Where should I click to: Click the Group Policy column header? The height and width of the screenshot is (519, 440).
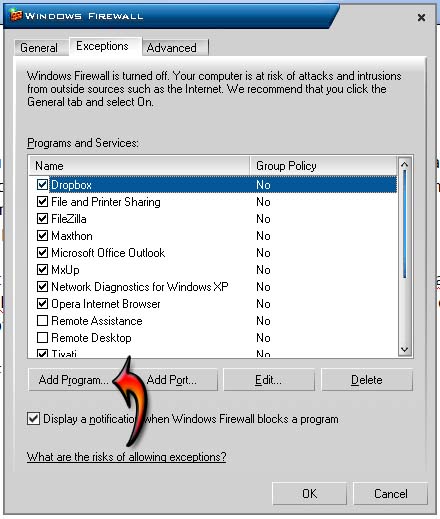[323, 166]
